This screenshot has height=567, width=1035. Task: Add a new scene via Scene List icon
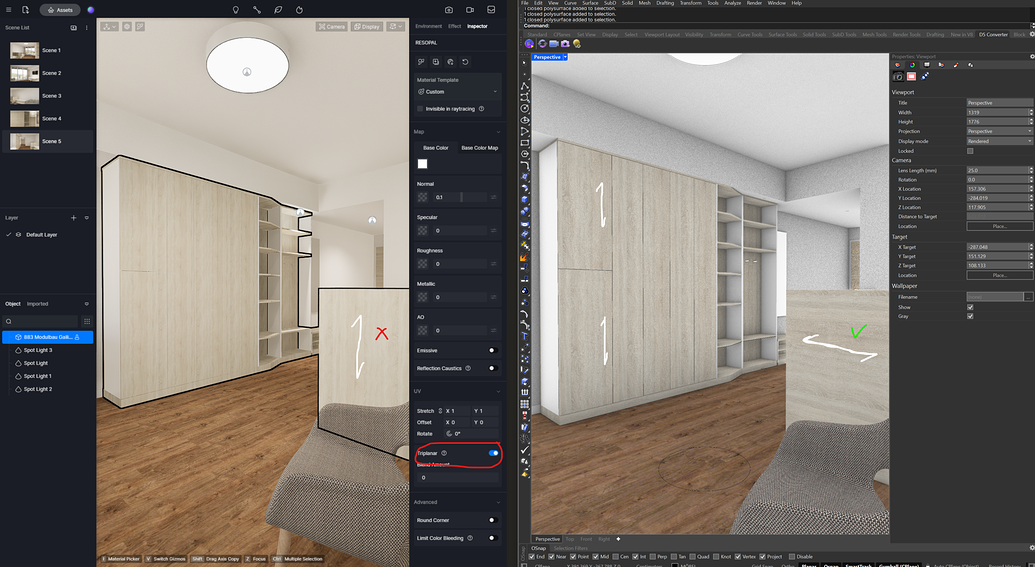pyautogui.click(x=73, y=28)
